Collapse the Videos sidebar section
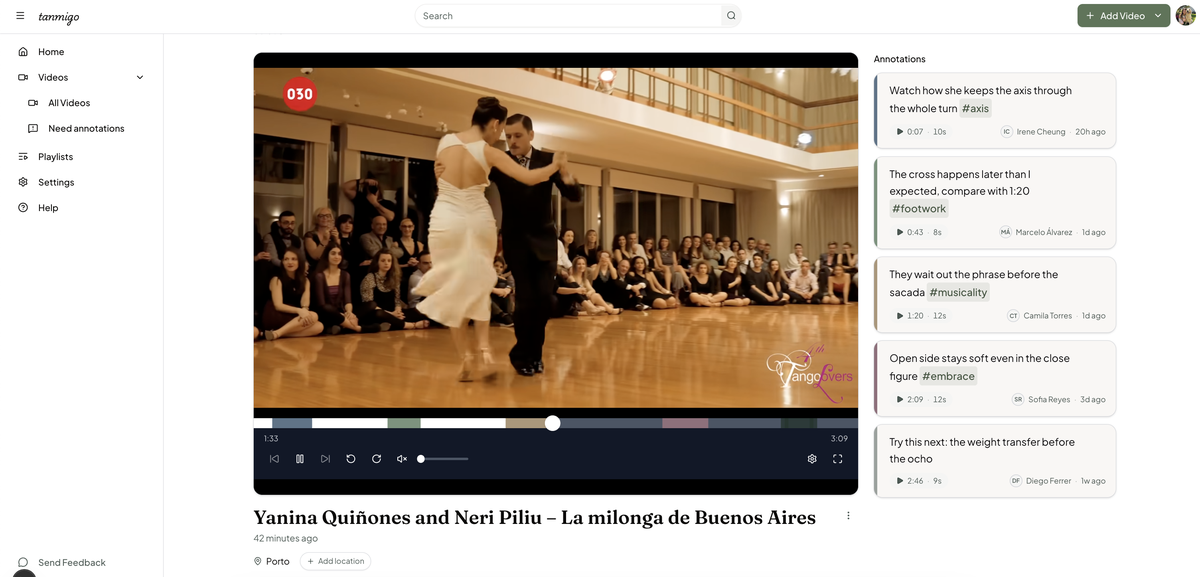Viewport: 1200px width, 577px height. [140, 77]
